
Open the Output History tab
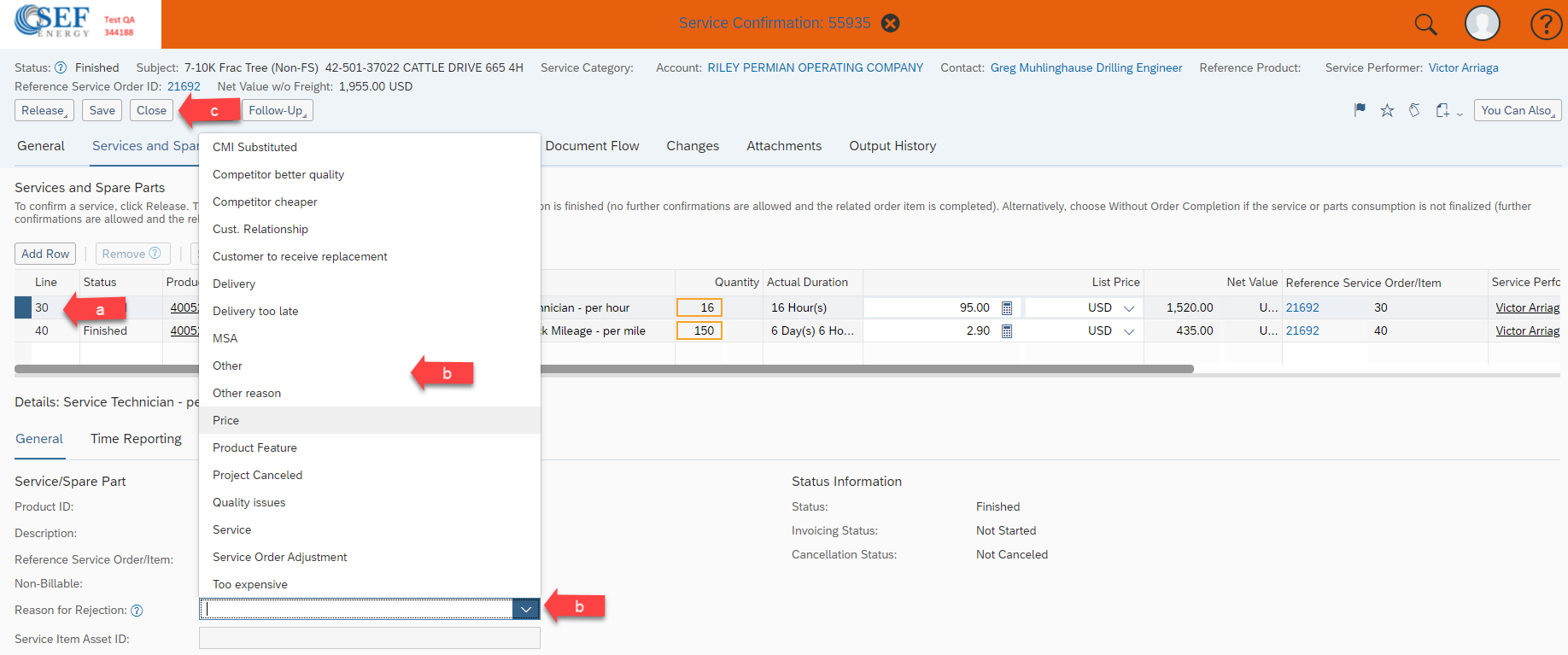click(x=892, y=146)
